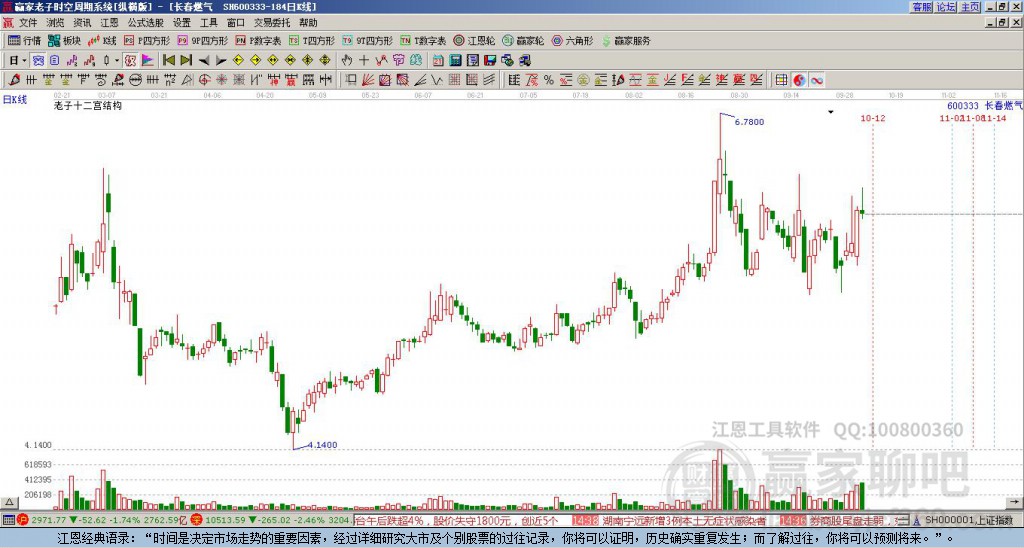Image resolution: width=1024 pixels, height=548 pixels.
Task: Click the 客服 customer service link
Action: [x=921, y=7]
